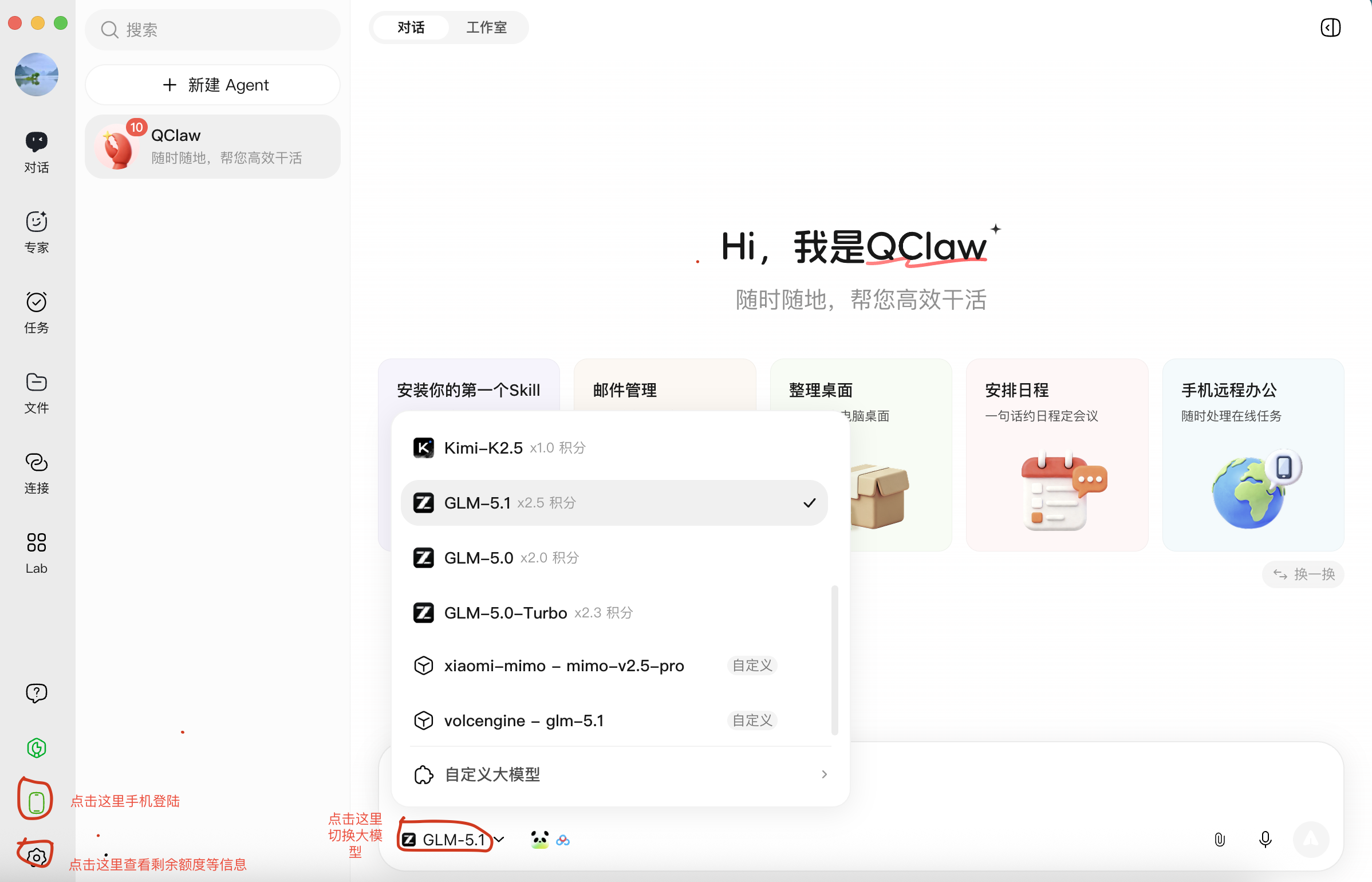The width and height of the screenshot is (1372, 882).
Task: Open the 手机远程办公 card
Action: (1253, 455)
